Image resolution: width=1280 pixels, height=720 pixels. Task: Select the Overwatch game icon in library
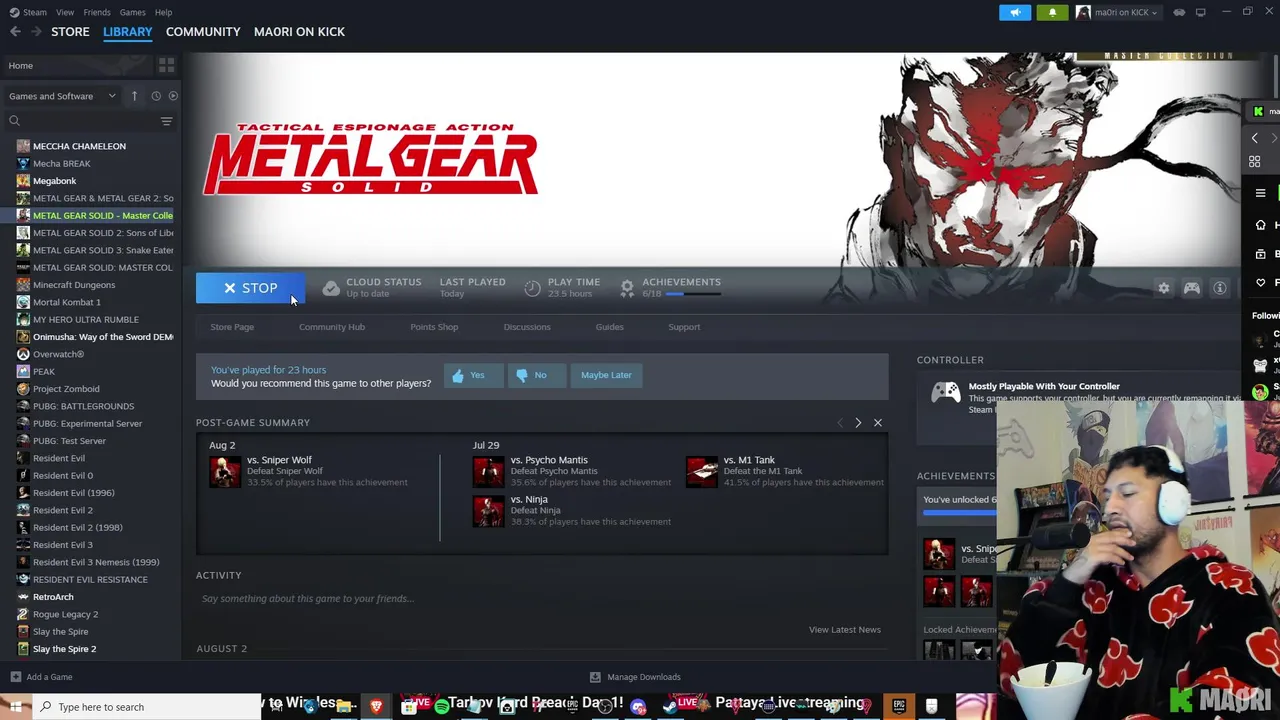click(23, 354)
